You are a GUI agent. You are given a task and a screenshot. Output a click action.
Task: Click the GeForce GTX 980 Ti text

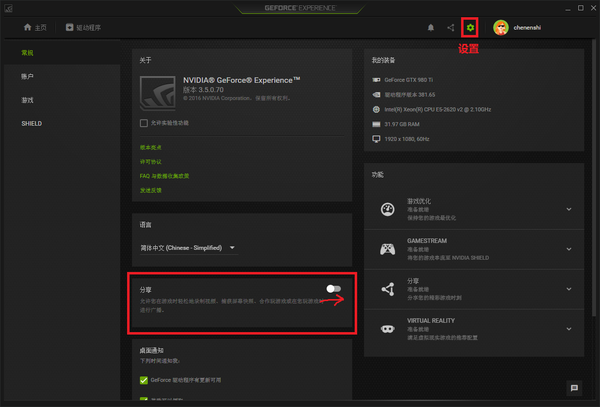coord(409,80)
